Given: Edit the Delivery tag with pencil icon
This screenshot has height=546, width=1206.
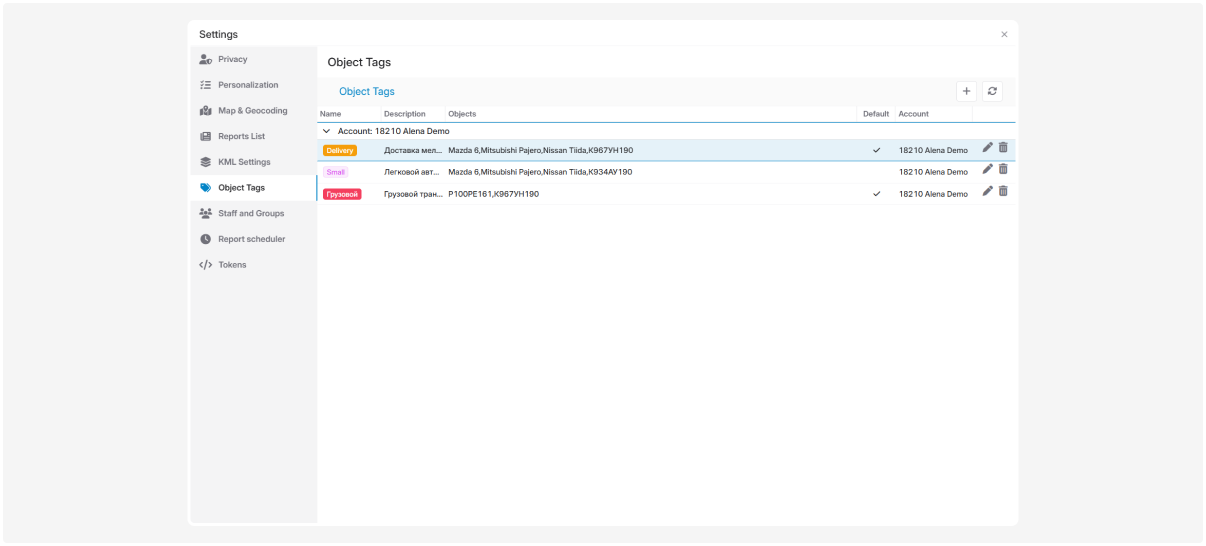Looking at the screenshot, I should 988,148.
